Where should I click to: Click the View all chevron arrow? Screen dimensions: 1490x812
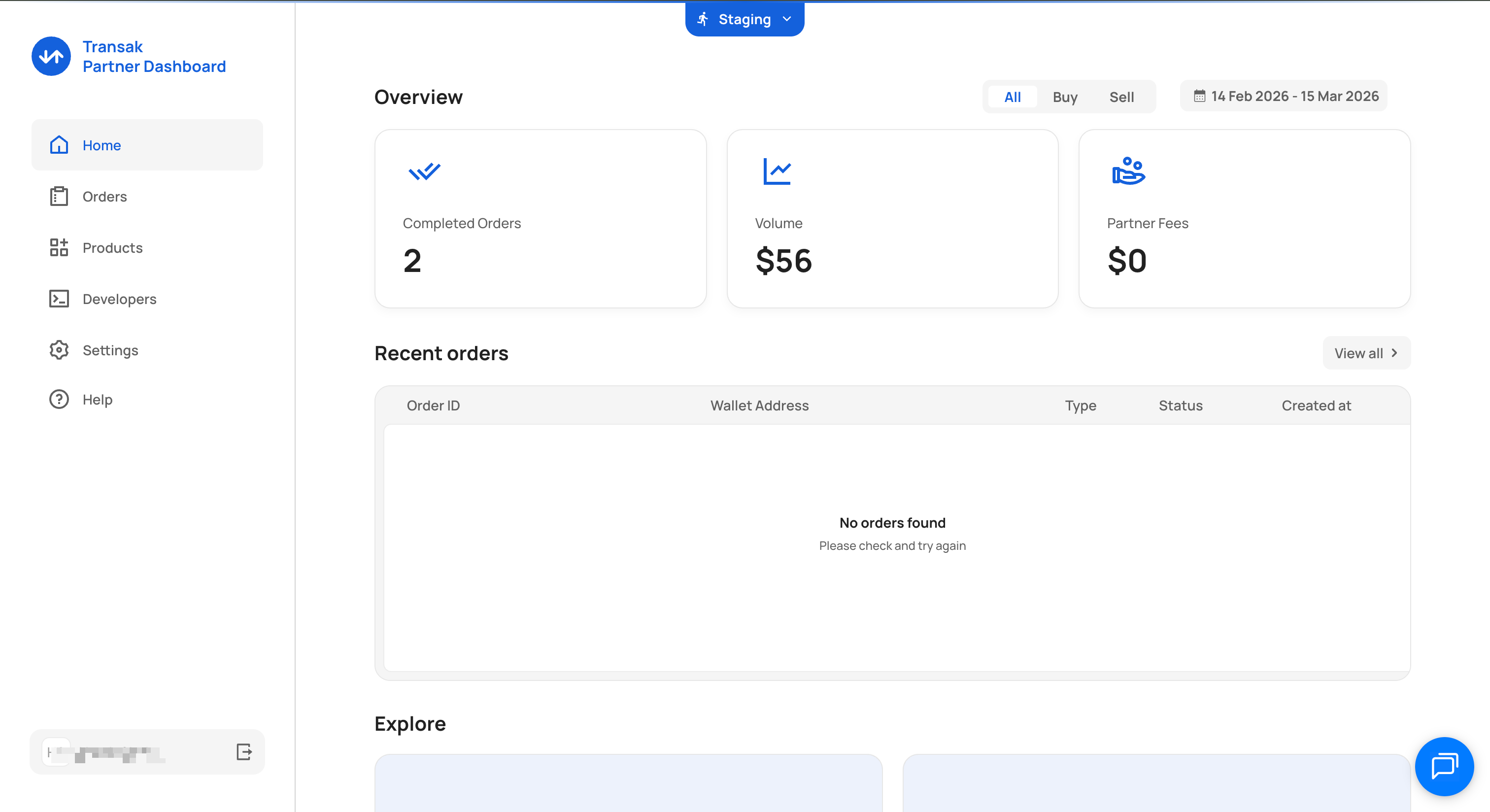pos(1394,353)
